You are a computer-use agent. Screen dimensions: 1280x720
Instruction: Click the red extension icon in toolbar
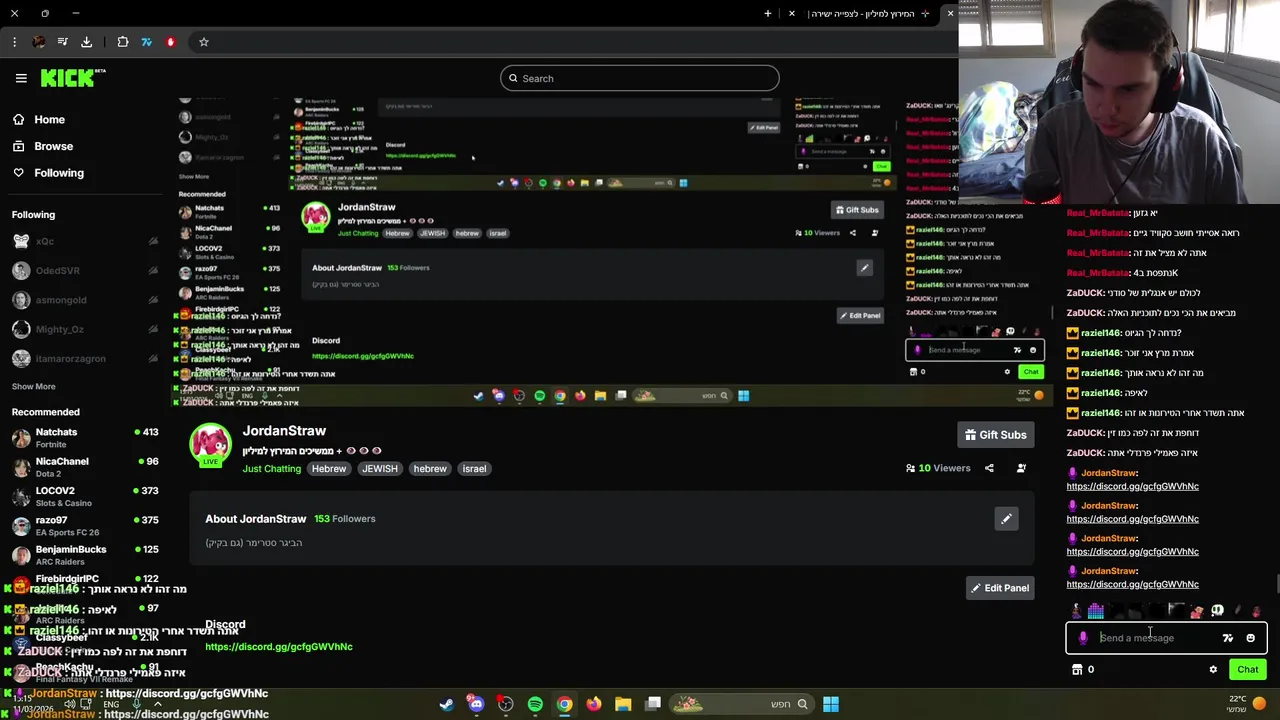[170, 42]
